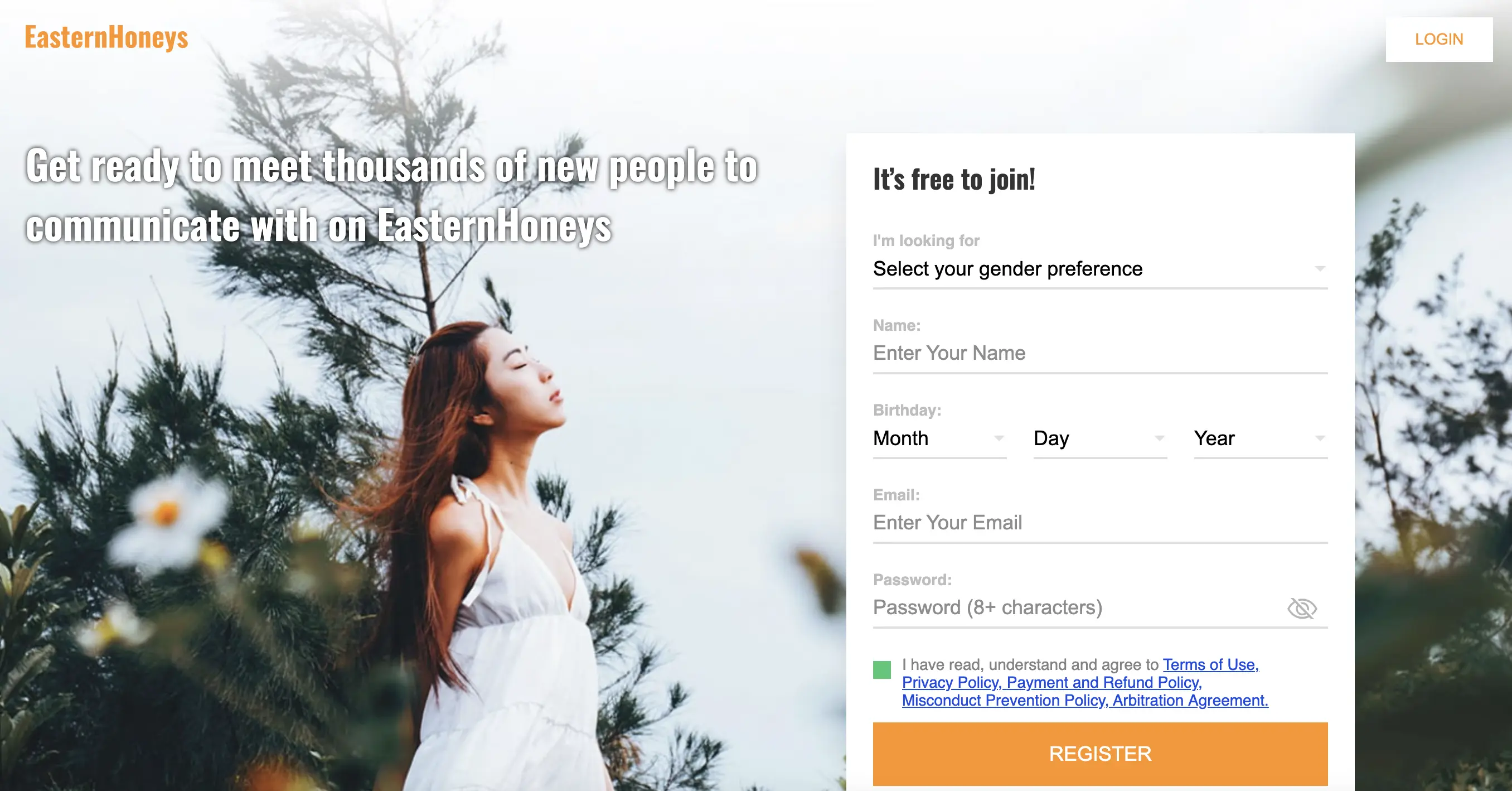Open the Arbitration Agreement link
Image resolution: width=1512 pixels, height=791 pixels.
[x=1190, y=701]
